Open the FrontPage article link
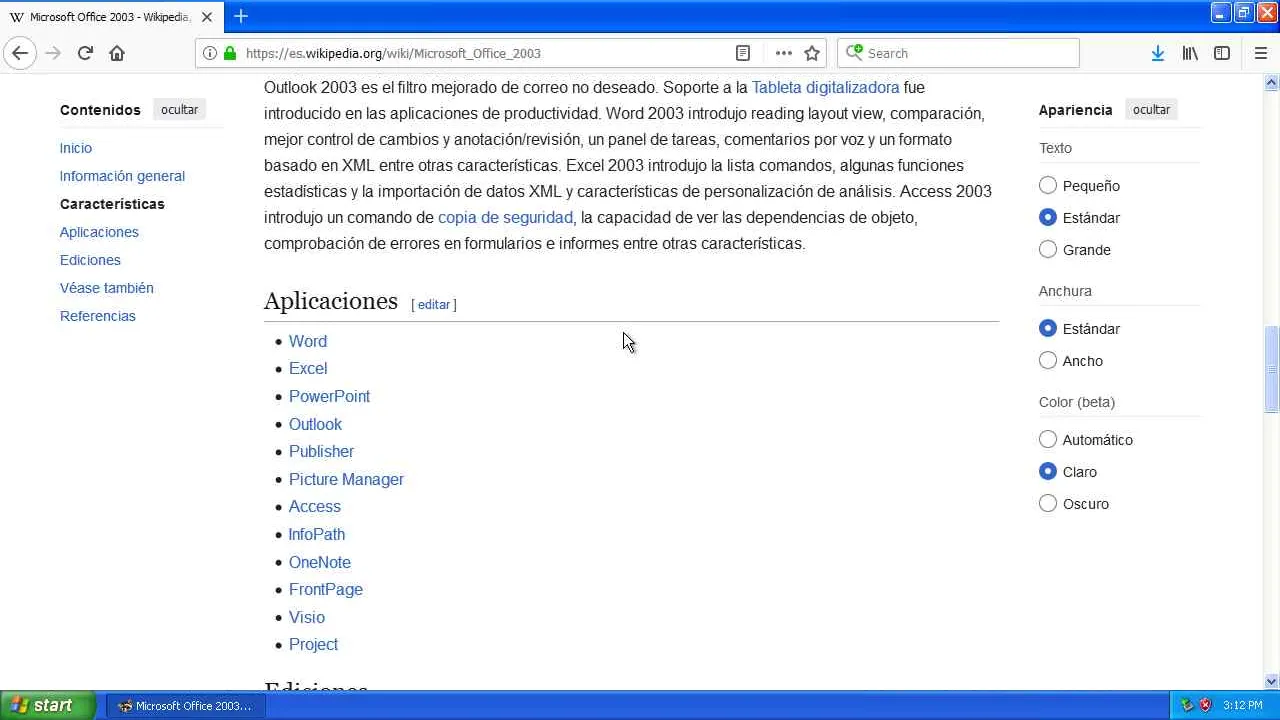 coord(326,589)
